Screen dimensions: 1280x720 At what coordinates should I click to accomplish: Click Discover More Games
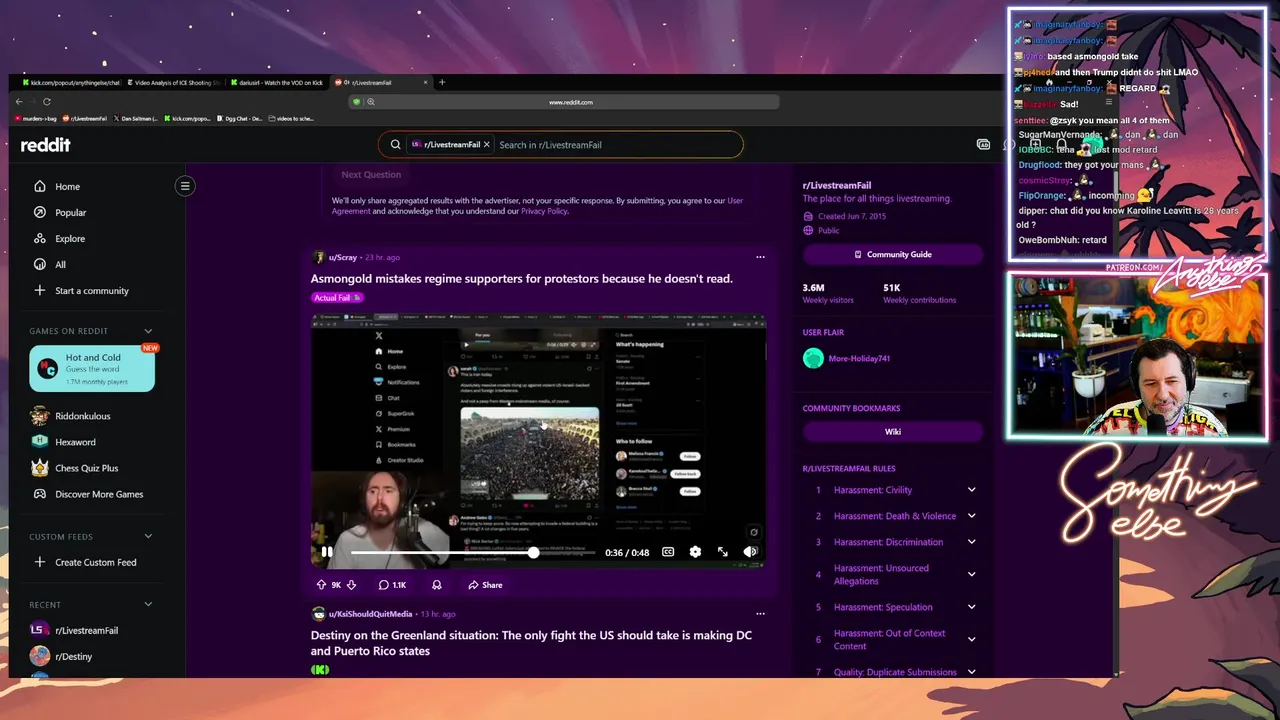pos(97,494)
